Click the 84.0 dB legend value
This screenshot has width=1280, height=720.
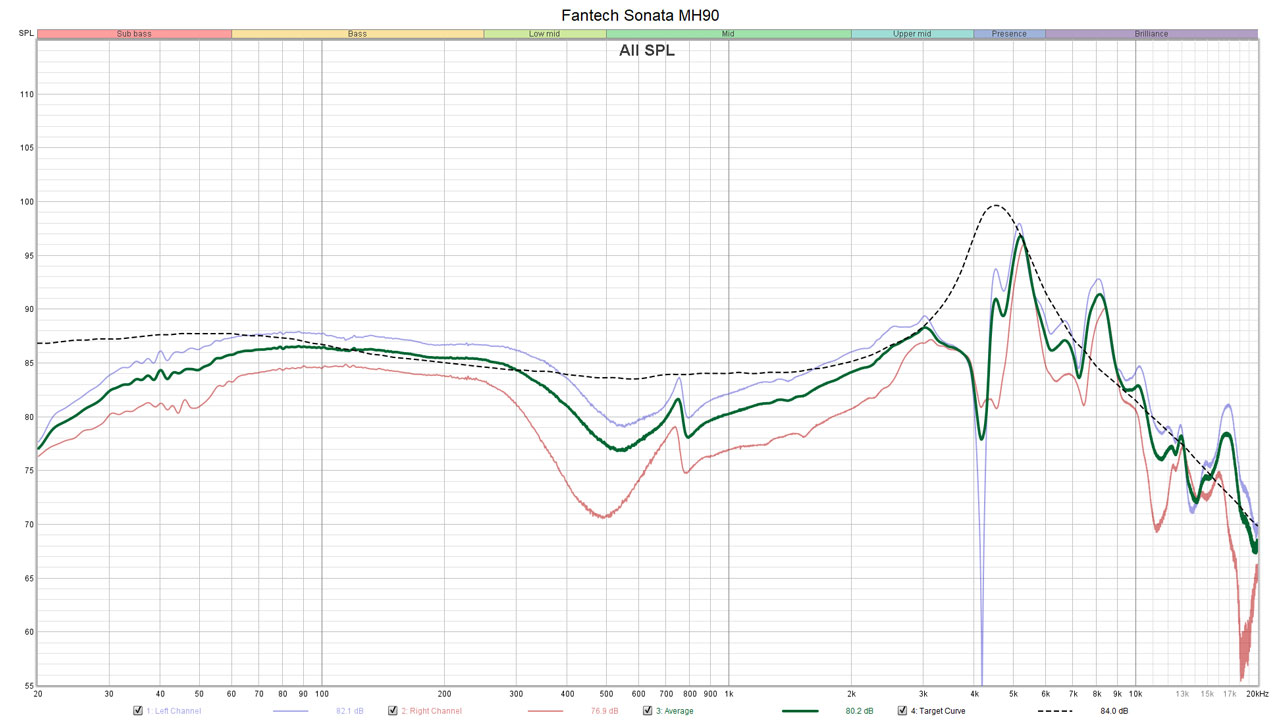tap(1114, 711)
